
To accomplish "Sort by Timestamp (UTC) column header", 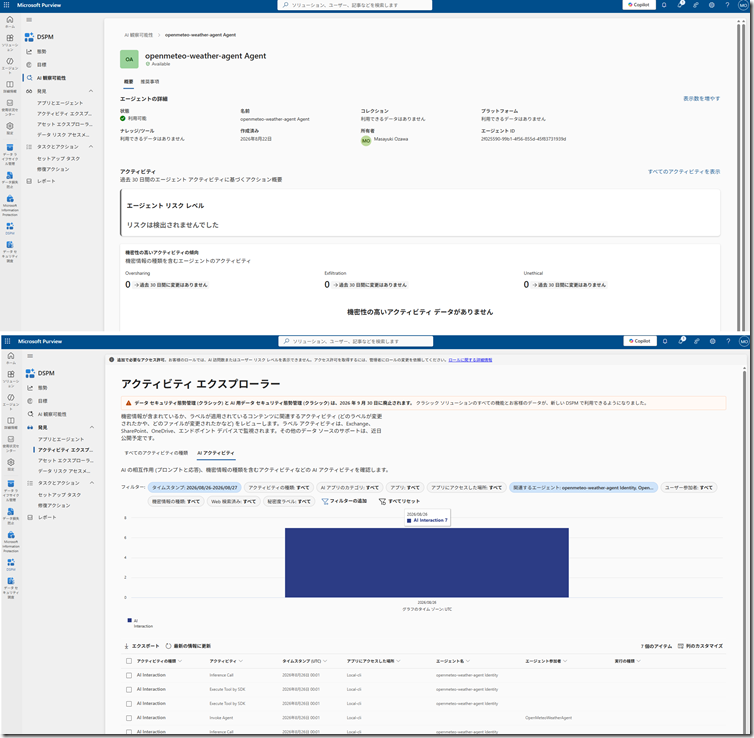I will tap(304, 661).
